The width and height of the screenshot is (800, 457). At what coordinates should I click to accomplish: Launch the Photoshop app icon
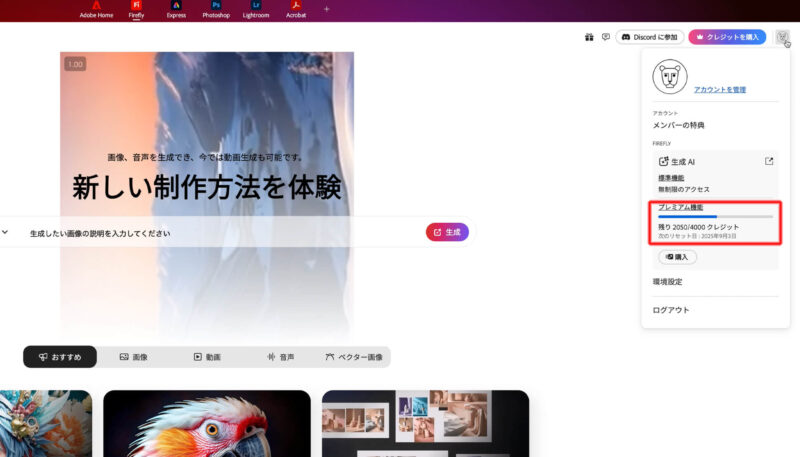(216, 9)
